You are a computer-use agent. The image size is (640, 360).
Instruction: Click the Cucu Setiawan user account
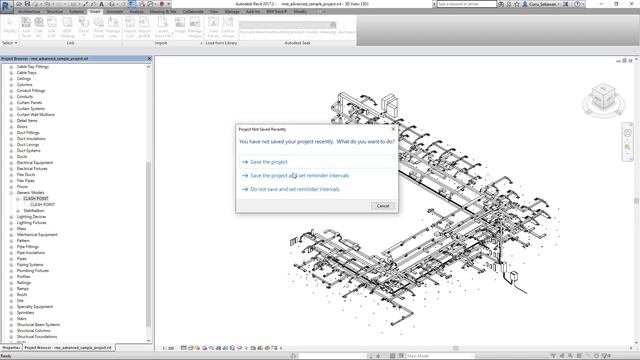tap(542, 4)
